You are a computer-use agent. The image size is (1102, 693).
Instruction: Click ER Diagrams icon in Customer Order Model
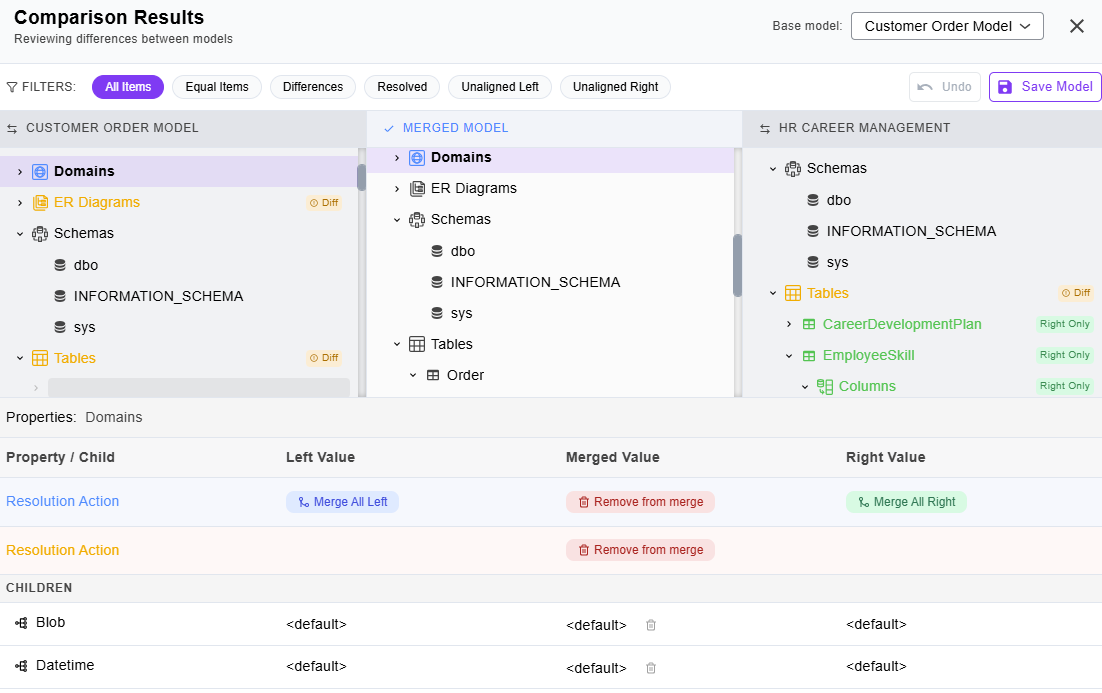click(x=40, y=202)
